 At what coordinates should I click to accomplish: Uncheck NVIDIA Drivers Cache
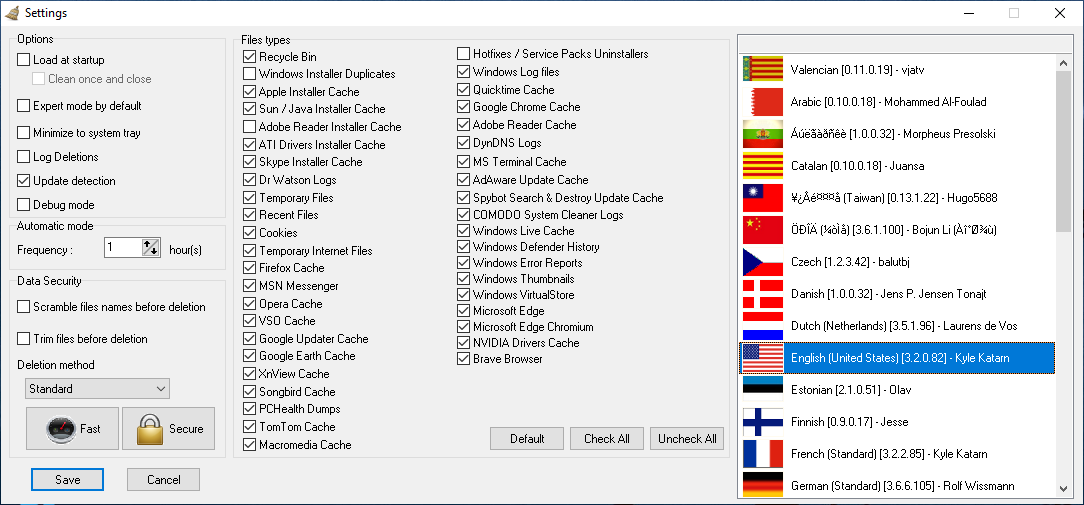[463, 342]
